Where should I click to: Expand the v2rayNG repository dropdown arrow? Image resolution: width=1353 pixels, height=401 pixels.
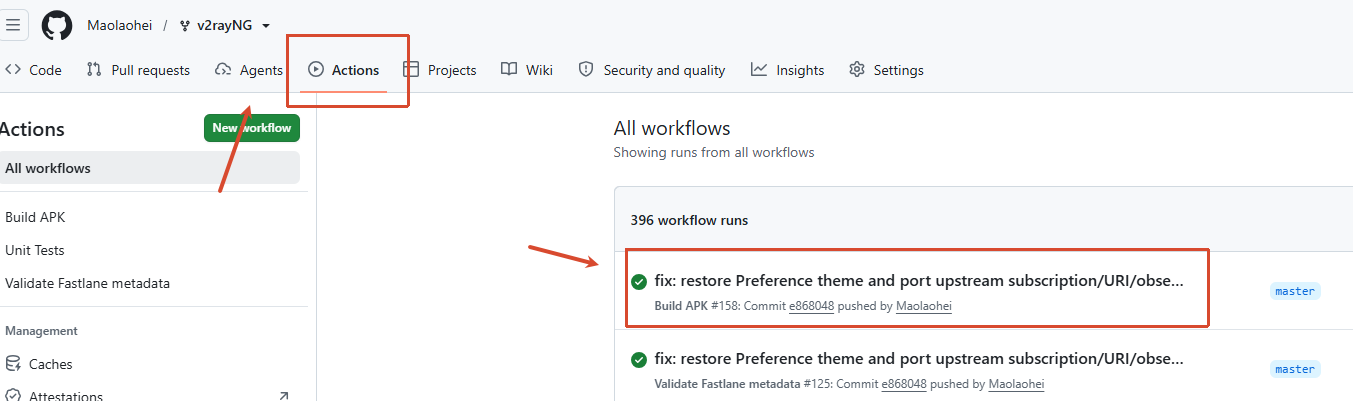[265, 26]
